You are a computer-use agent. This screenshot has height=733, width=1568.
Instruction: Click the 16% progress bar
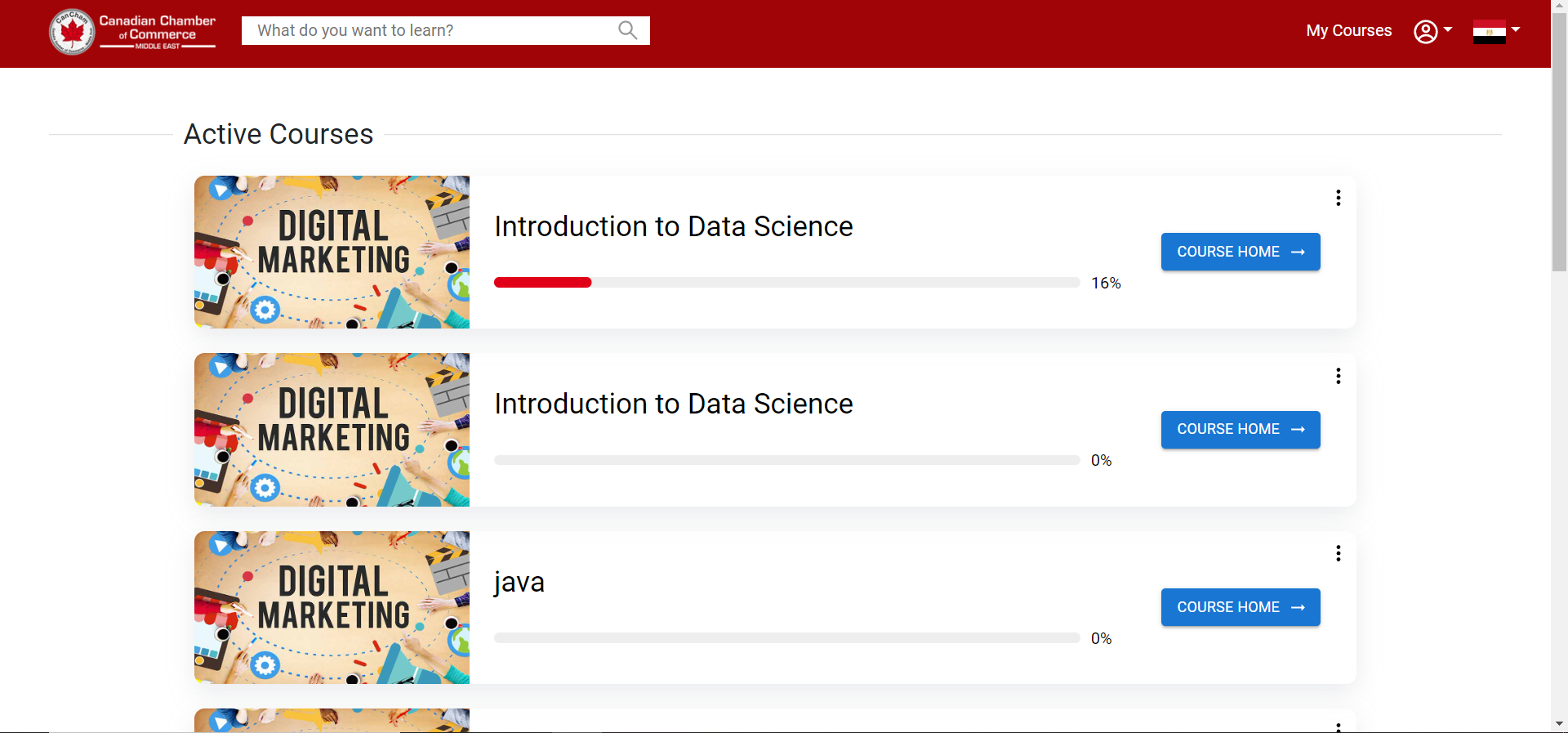click(x=786, y=283)
